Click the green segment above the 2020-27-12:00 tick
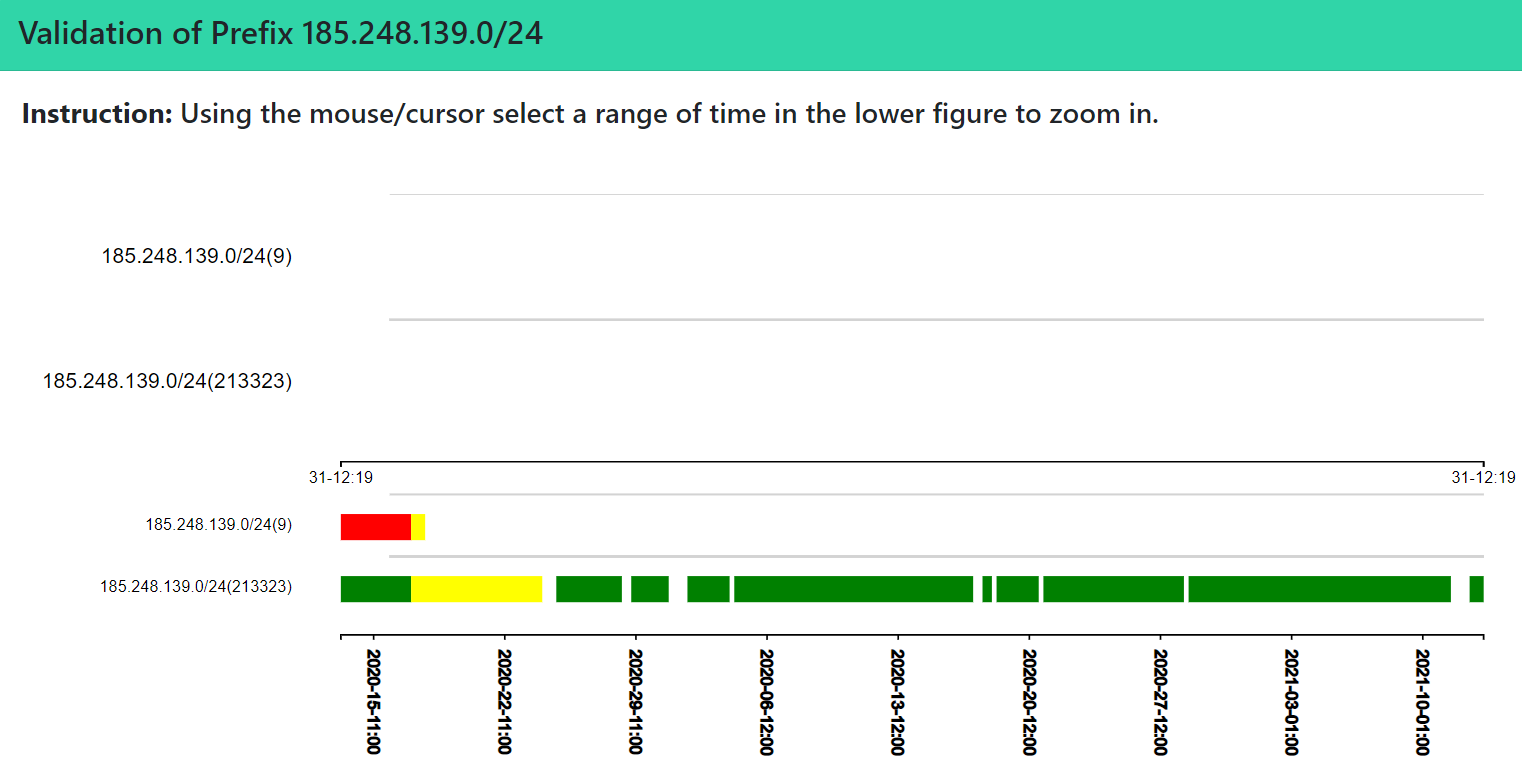 click(1114, 589)
